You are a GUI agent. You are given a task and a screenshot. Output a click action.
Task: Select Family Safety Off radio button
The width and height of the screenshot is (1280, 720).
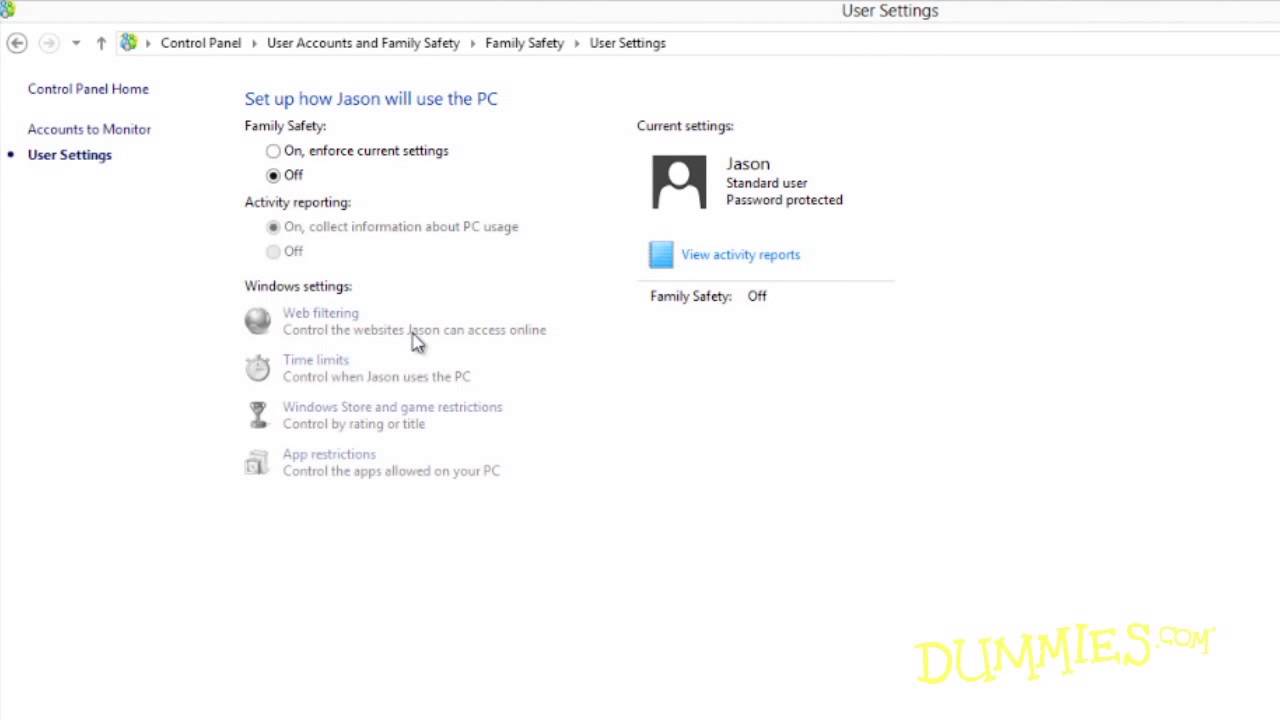point(273,175)
